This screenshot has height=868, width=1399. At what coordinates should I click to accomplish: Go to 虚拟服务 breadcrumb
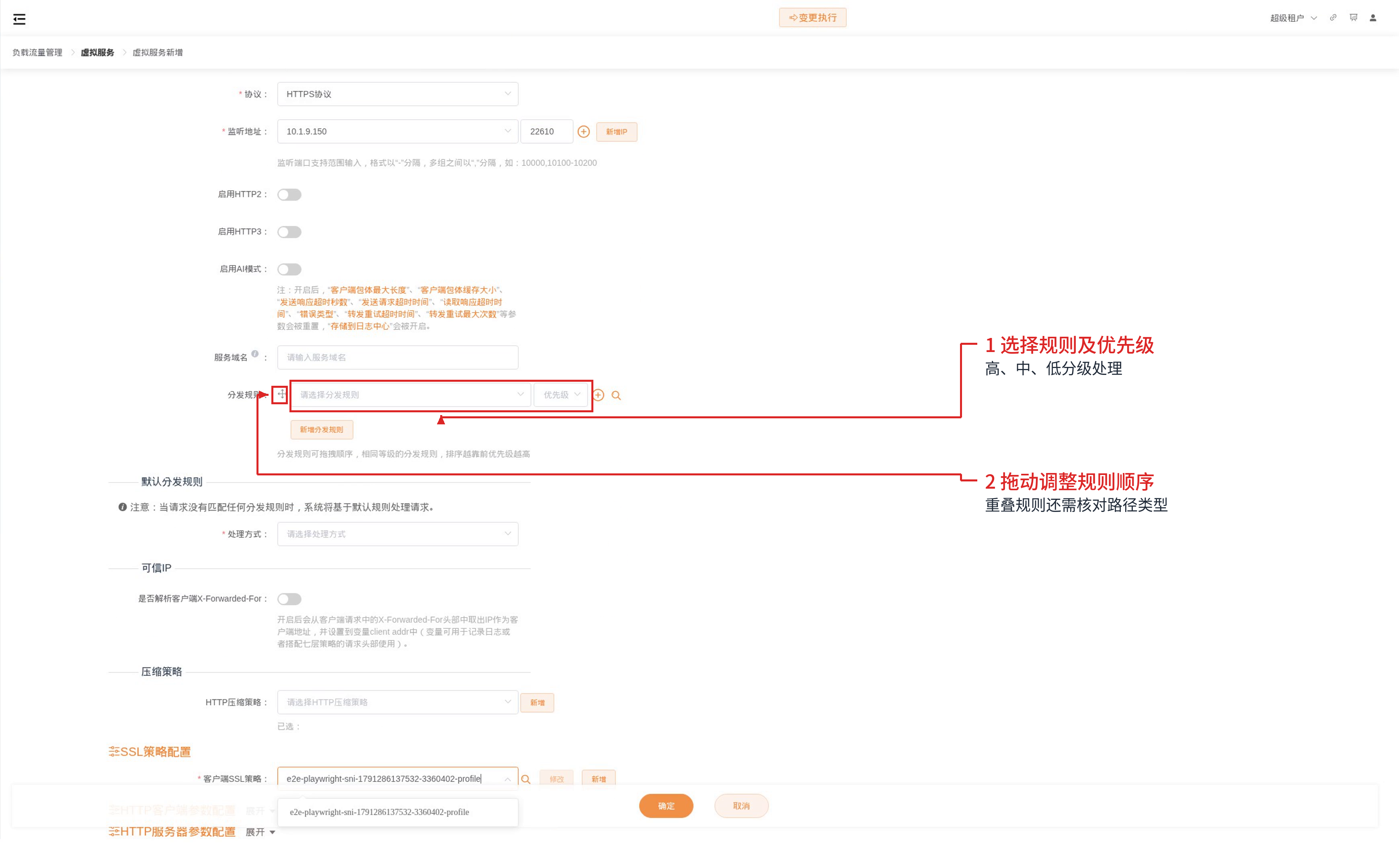click(x=97, y=52)
